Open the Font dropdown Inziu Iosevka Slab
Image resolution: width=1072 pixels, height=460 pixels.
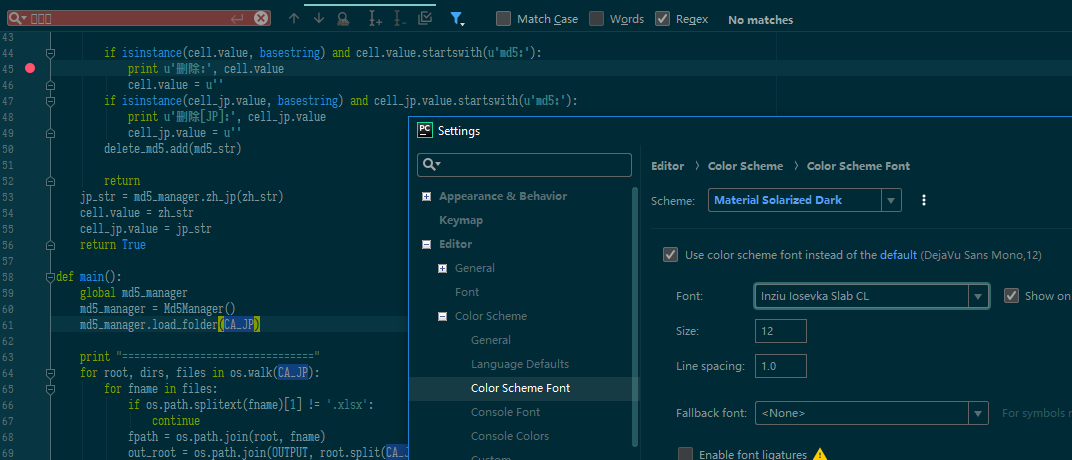pyautogui.click(x=978, y=296)
